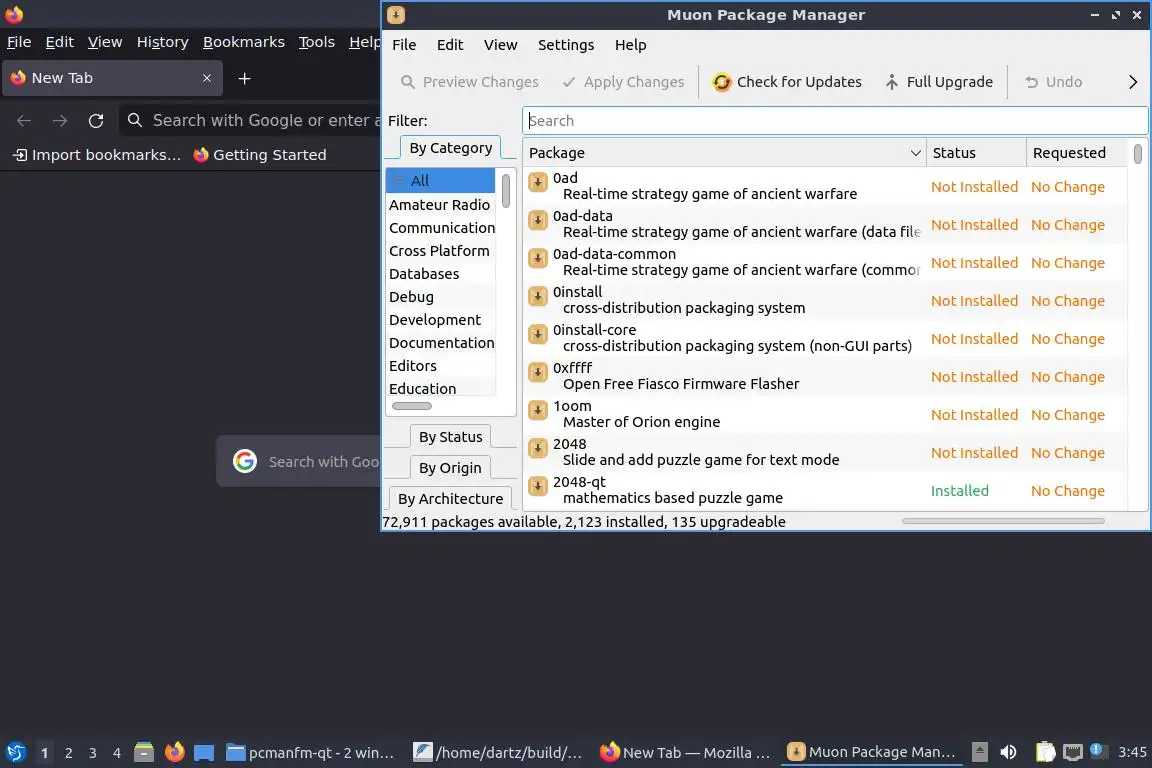Click the Full Upgrade toolbar button
The height and width of the screenshot is (768, 1152).
(x=938, y=82)
